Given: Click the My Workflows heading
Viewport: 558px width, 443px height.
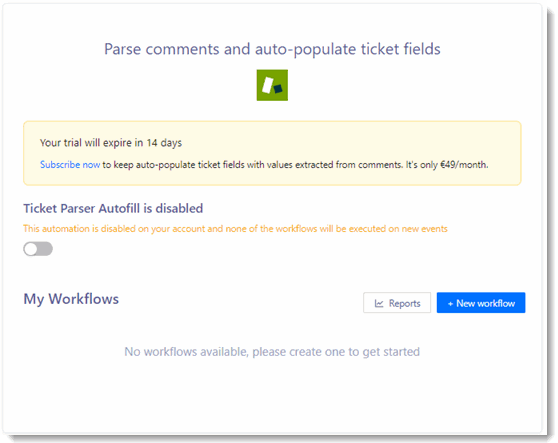Looking at the screenshot, I should point(71,299).
